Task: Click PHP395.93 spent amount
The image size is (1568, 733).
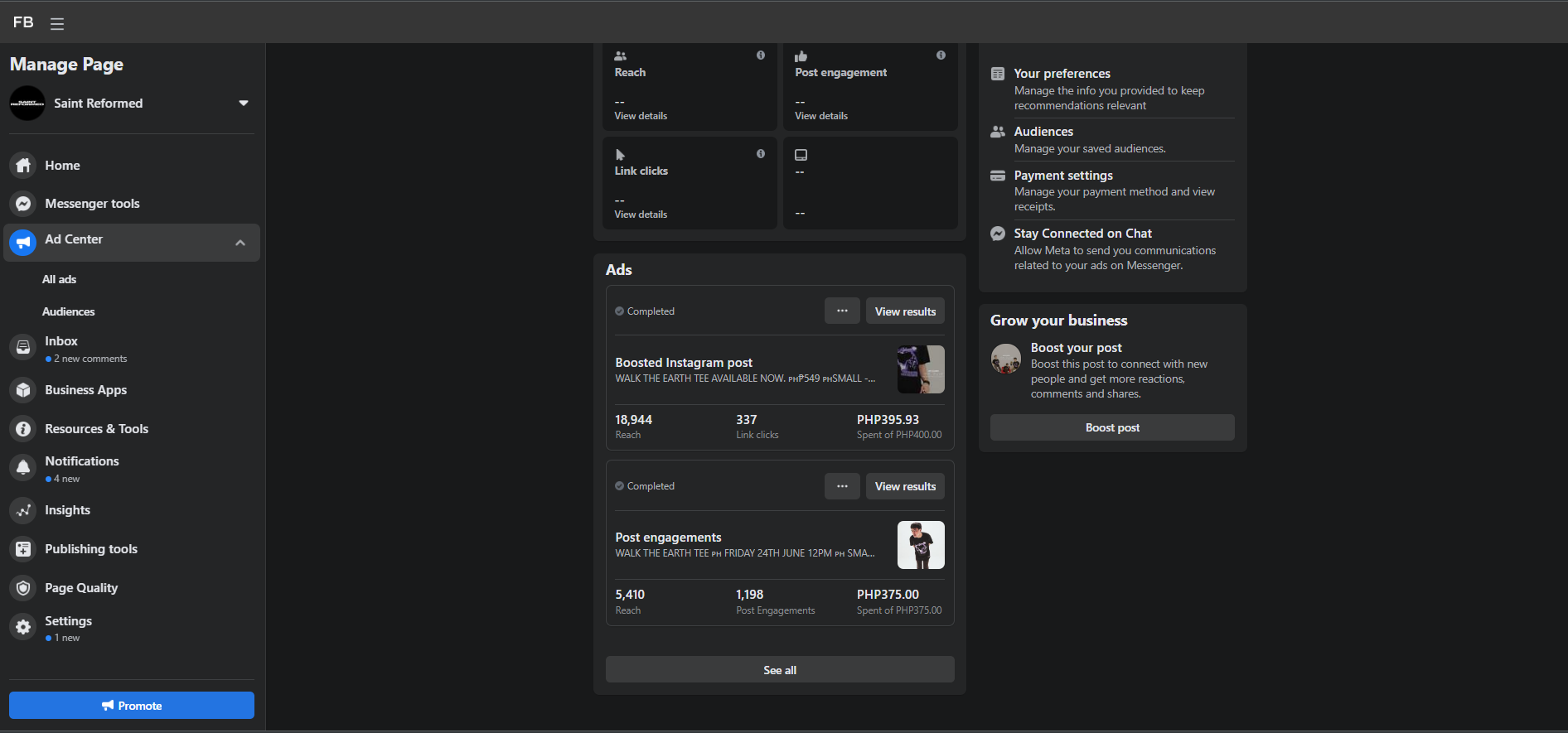Action: 888,420
